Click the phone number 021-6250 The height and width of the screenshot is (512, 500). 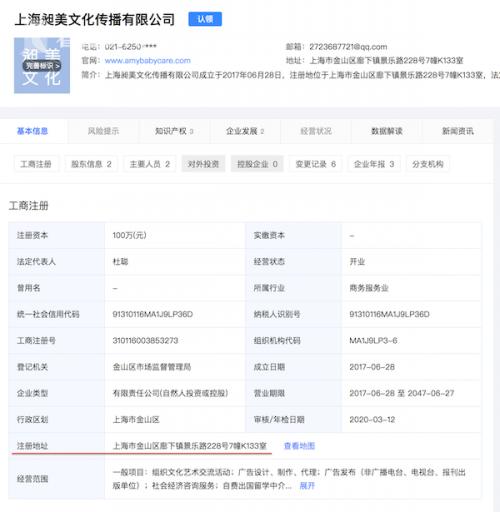tap(130, 47)
